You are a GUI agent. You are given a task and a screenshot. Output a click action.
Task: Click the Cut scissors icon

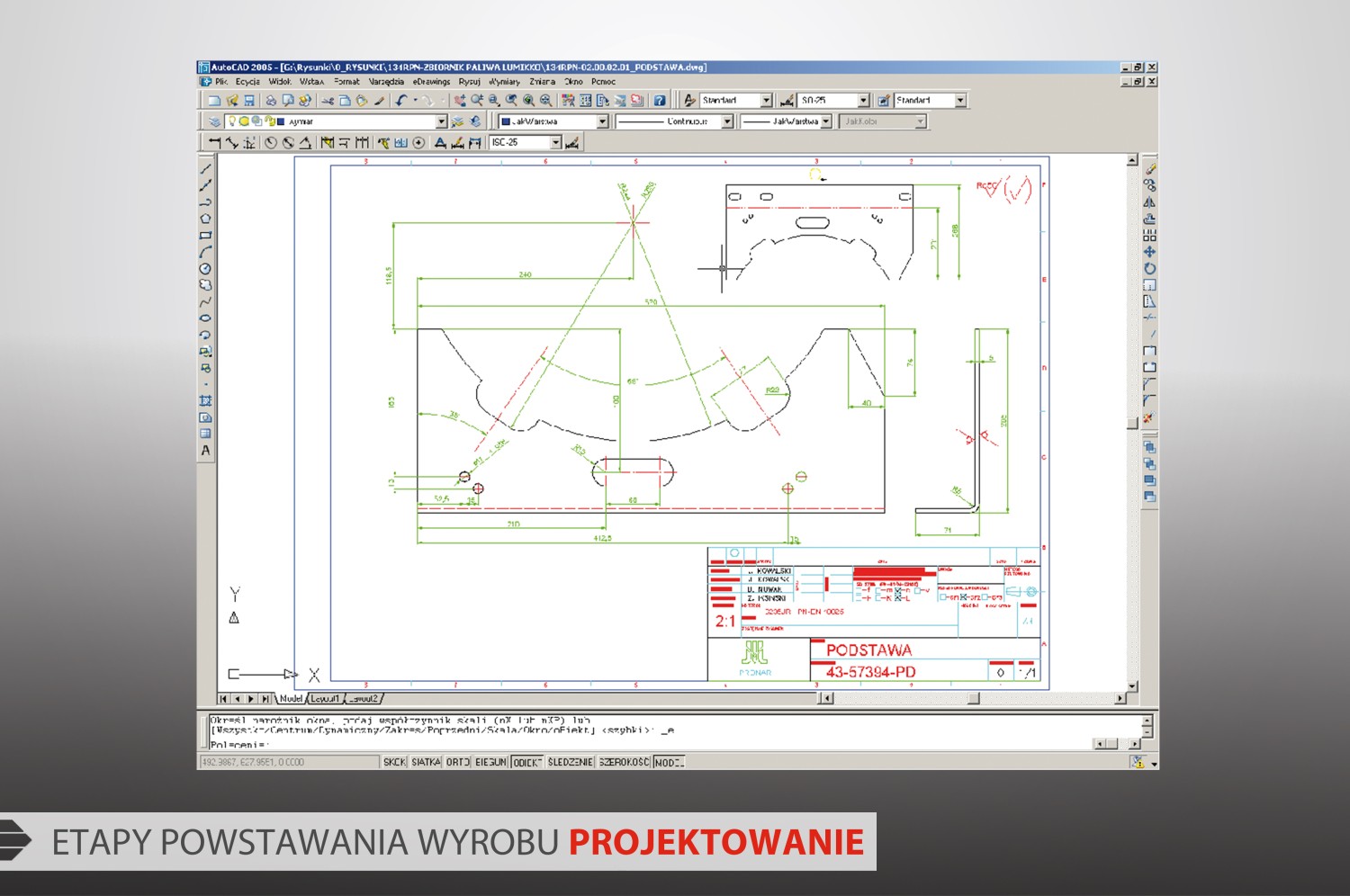[328, 101]
